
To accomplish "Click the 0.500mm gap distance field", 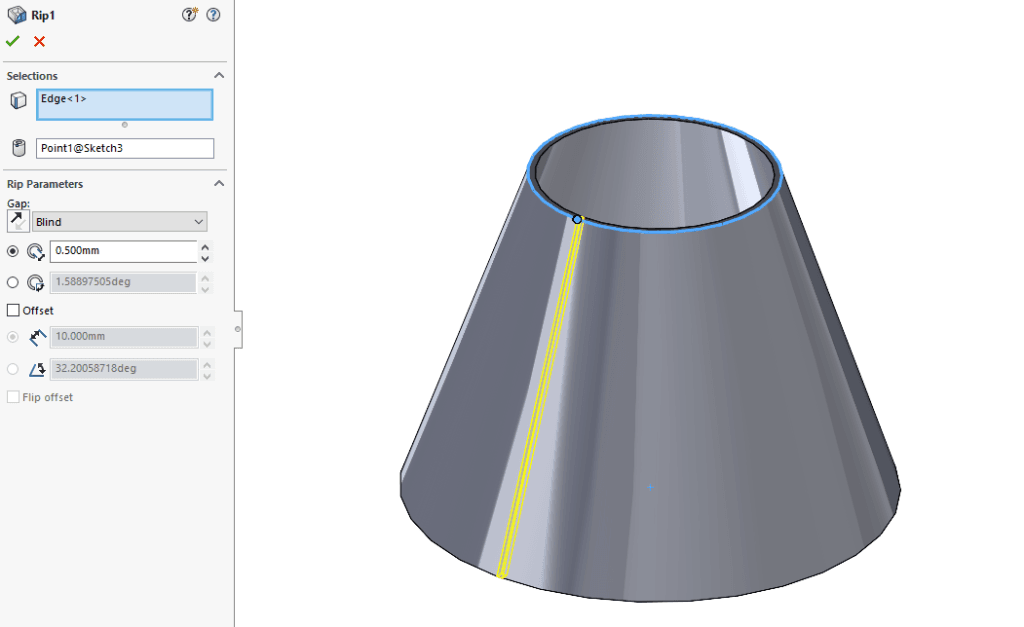I will pyautogui.click(x=122, y=252).
